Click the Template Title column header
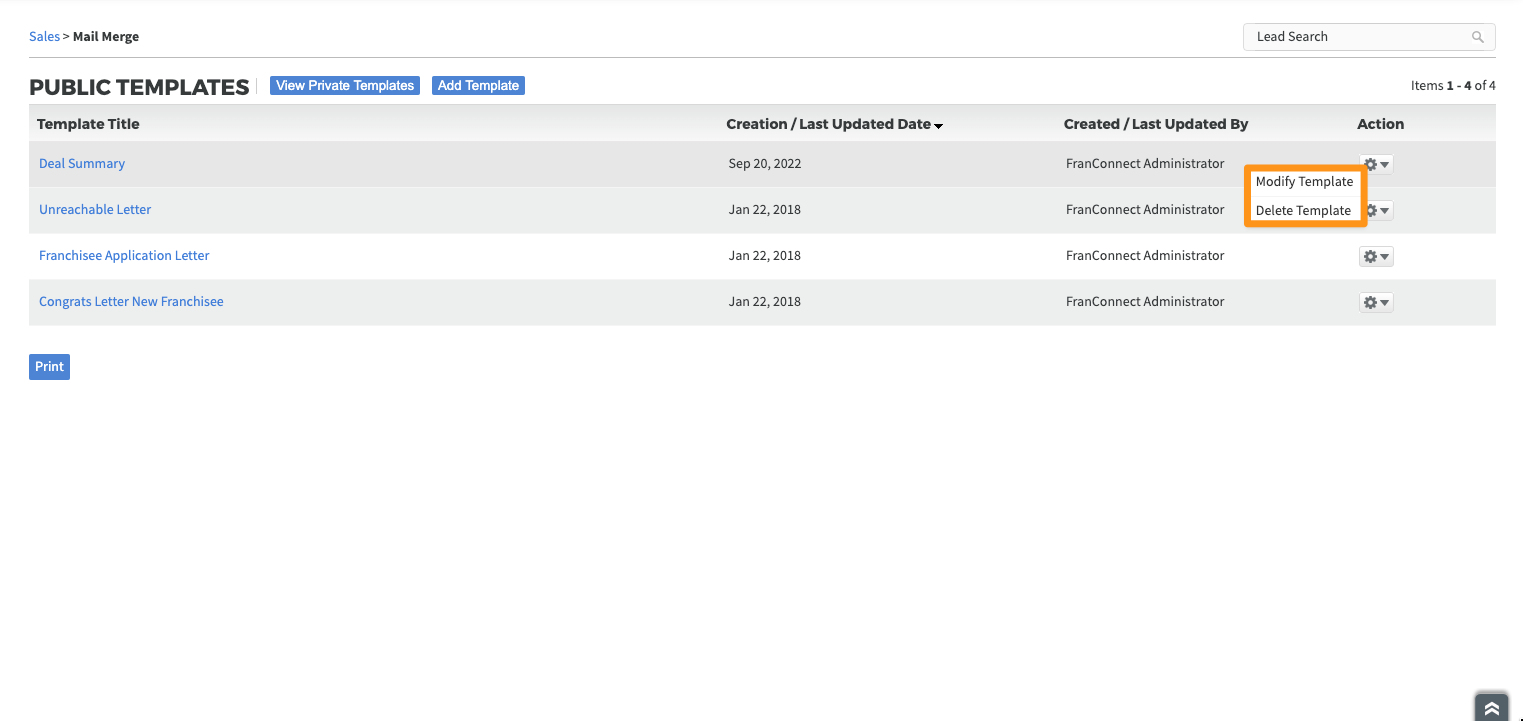The height and width of the screenshot is (721, 1523). coord(88,125)
